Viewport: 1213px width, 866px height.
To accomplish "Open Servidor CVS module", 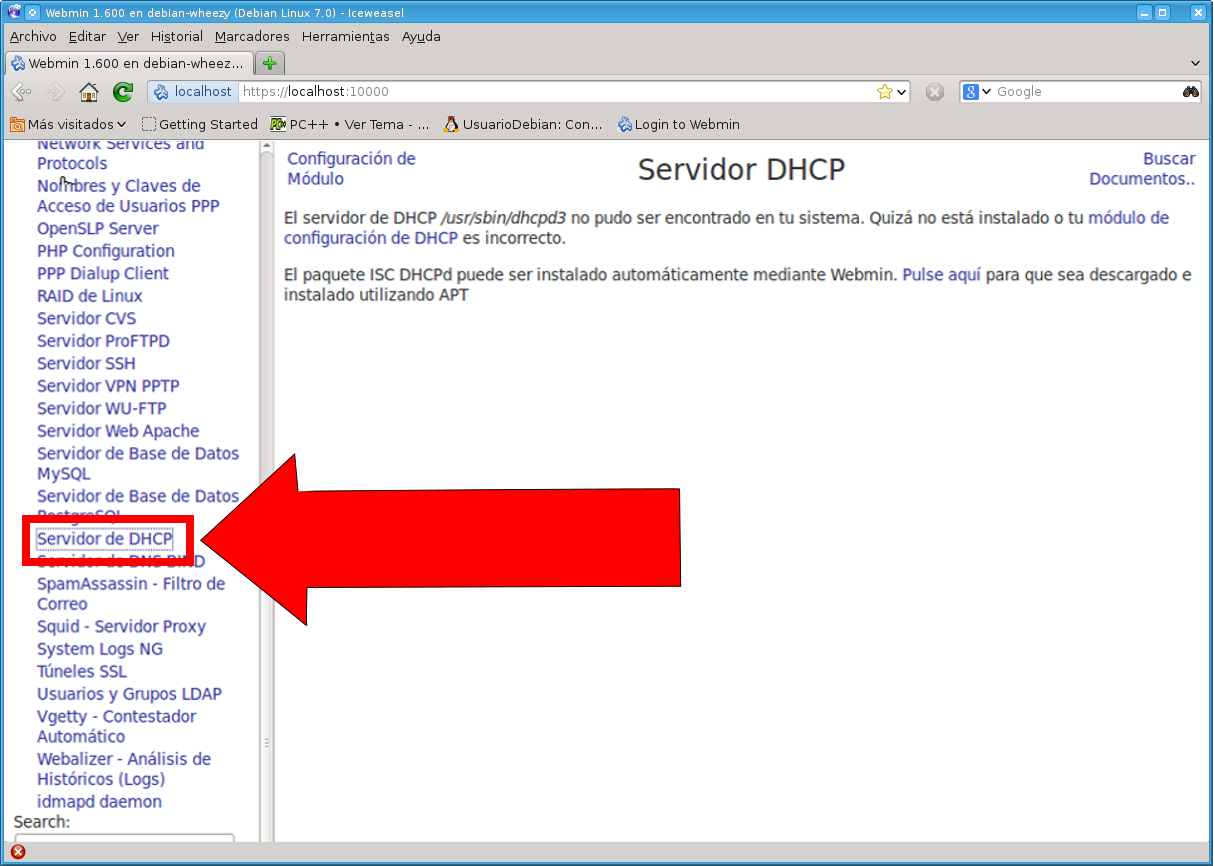I will point(86,318).
